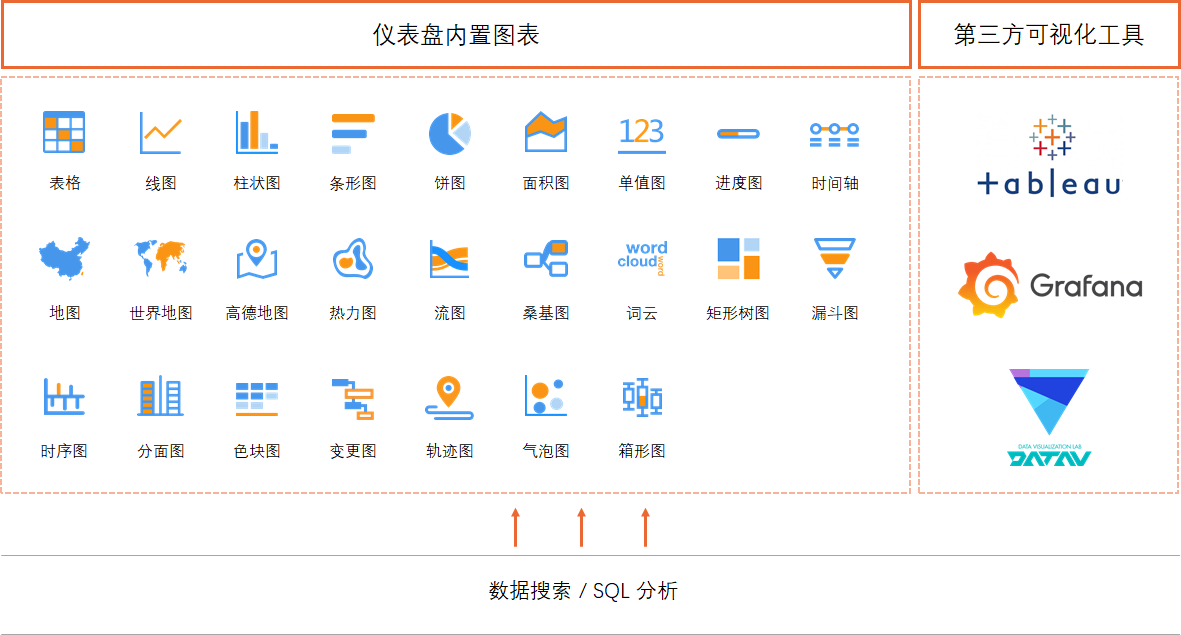This screenshot has height=635, width=1181.
Task: Click the Tableau logo
Action: pos(1050,156)
